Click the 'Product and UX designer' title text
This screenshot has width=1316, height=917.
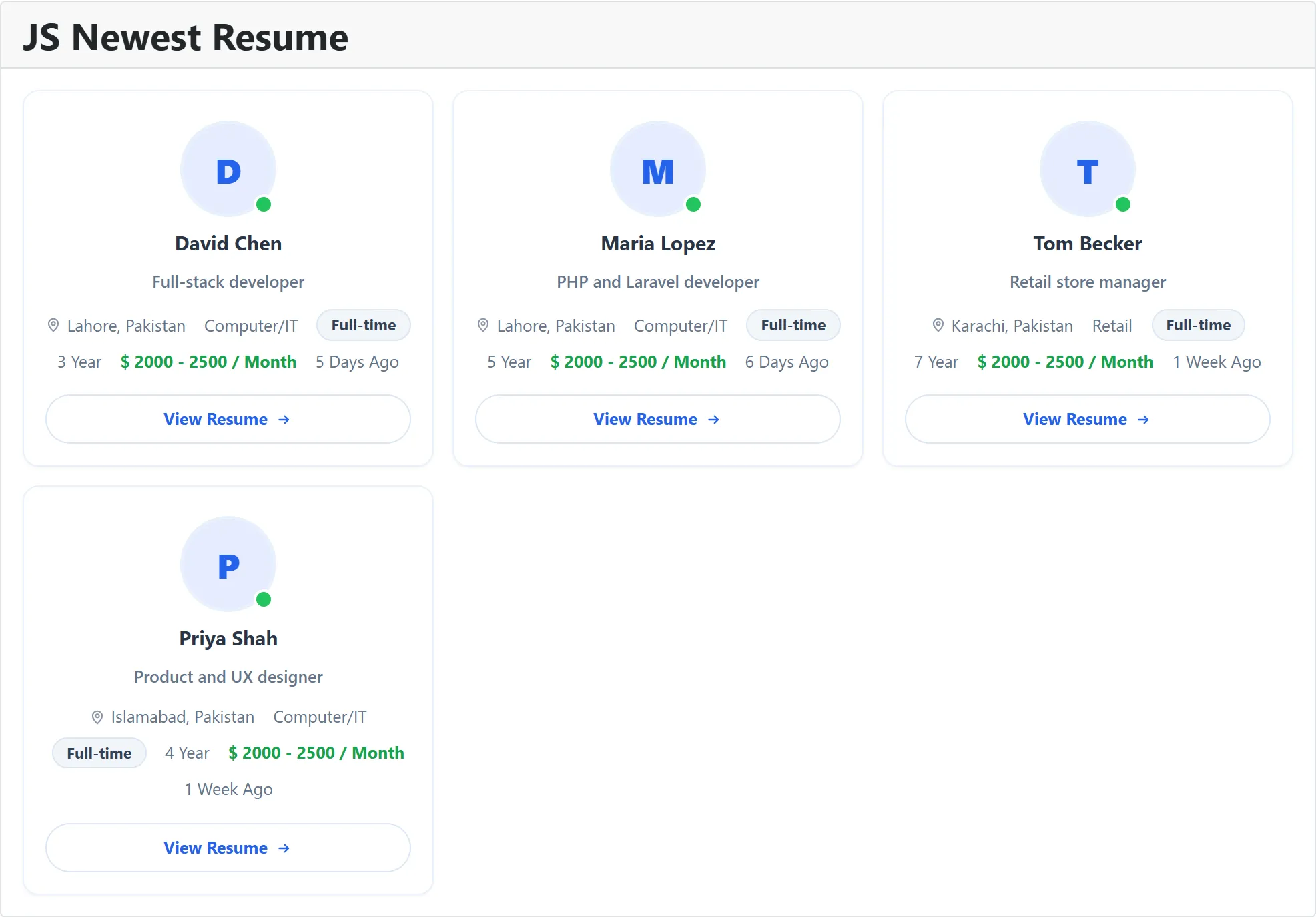[x=228, y=677]
